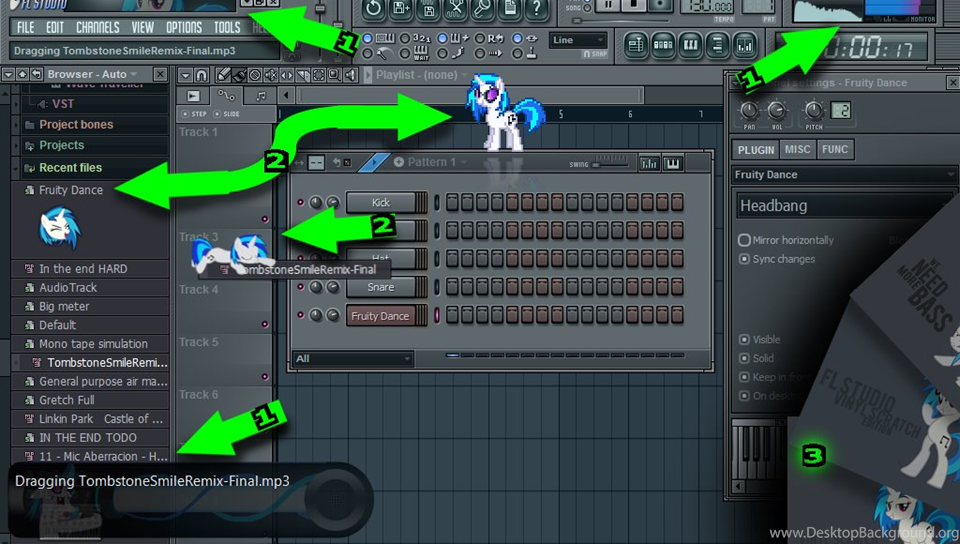Adjust the SWING slider in Step Sequencer
This screenshot has height=544, width=960.
pyautogui.click(x=610, y=163)
